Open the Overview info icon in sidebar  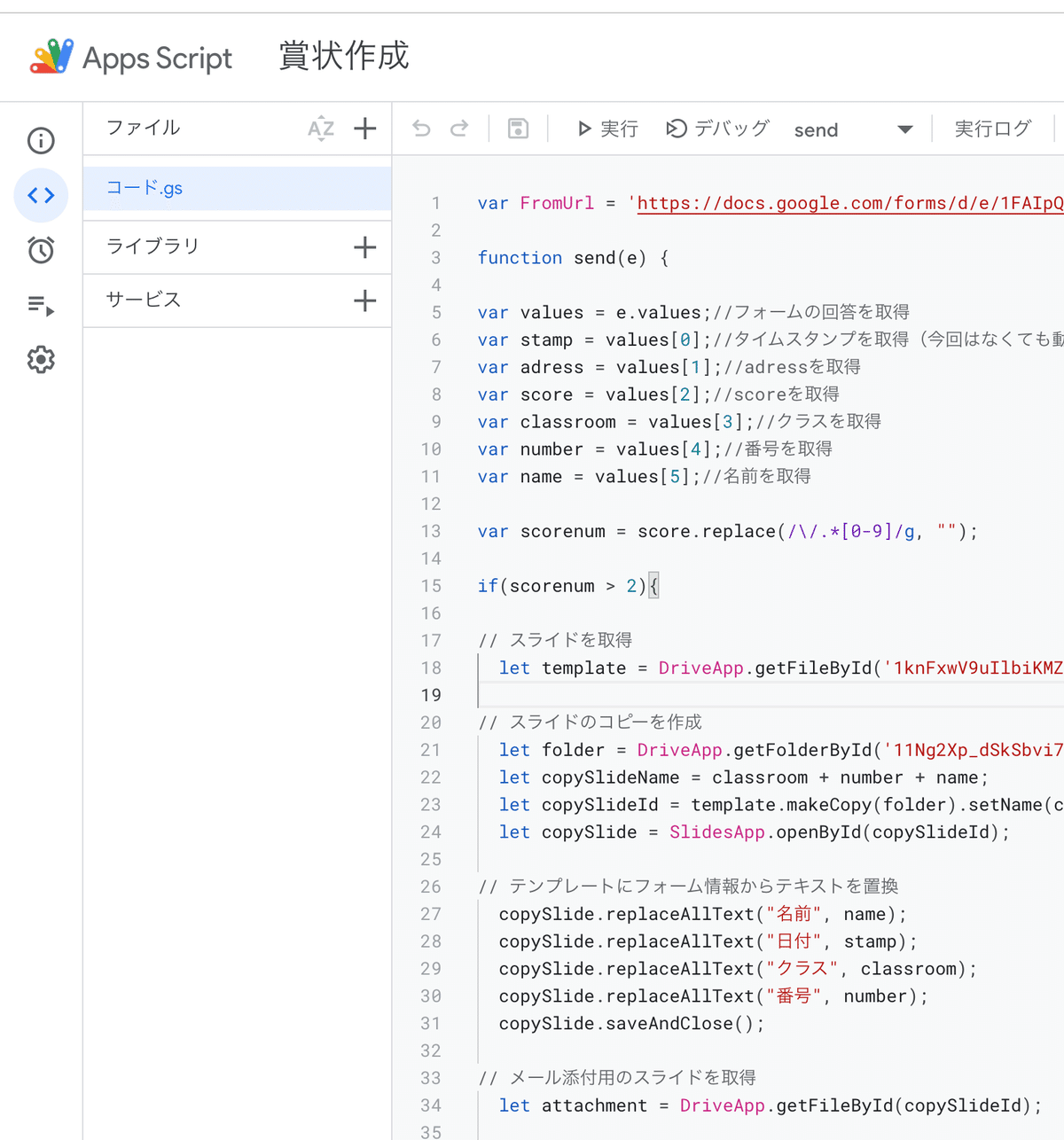pyautogui.click(x=41, y=140)
